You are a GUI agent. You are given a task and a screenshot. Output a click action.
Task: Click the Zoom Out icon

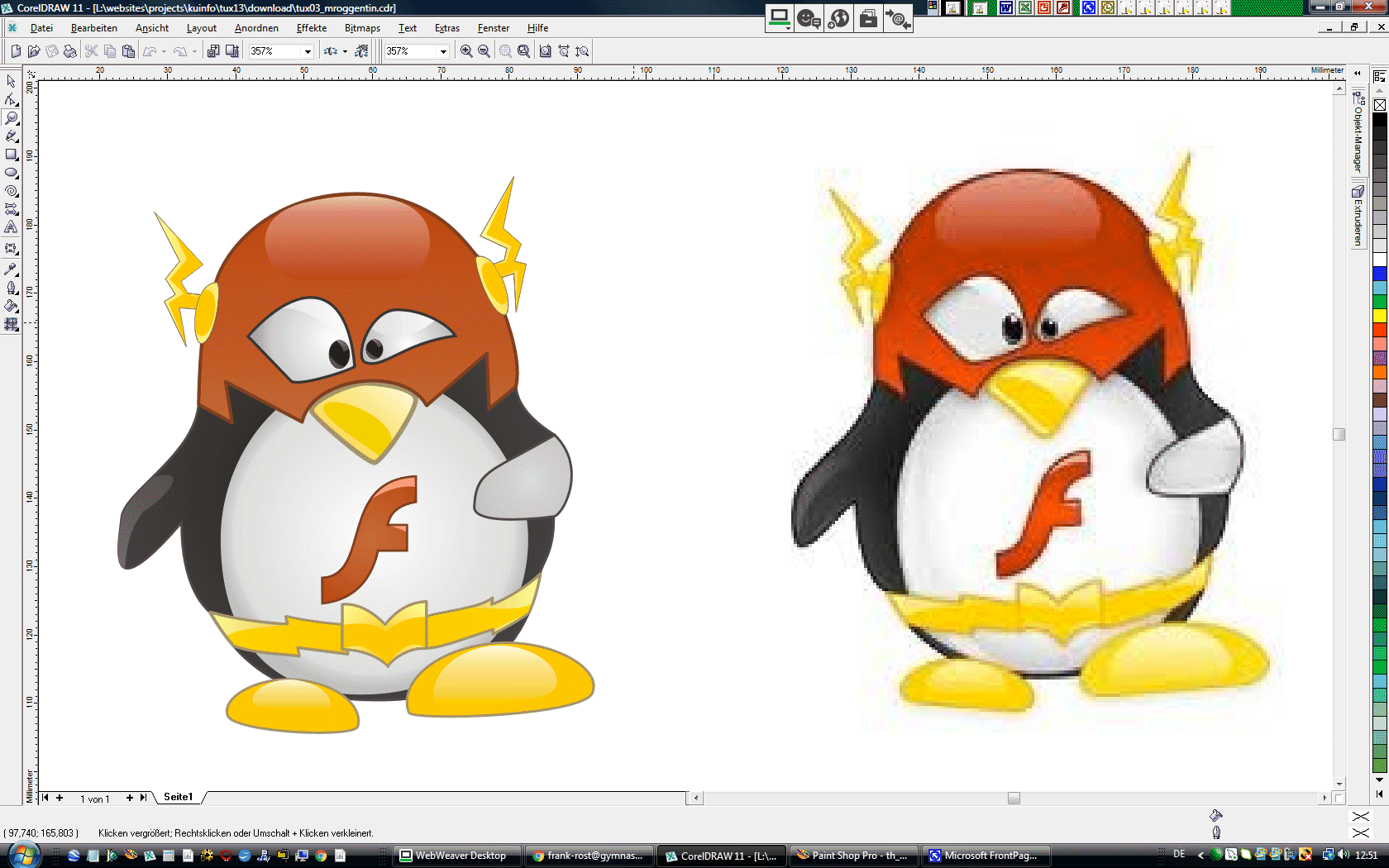(484, 51)
